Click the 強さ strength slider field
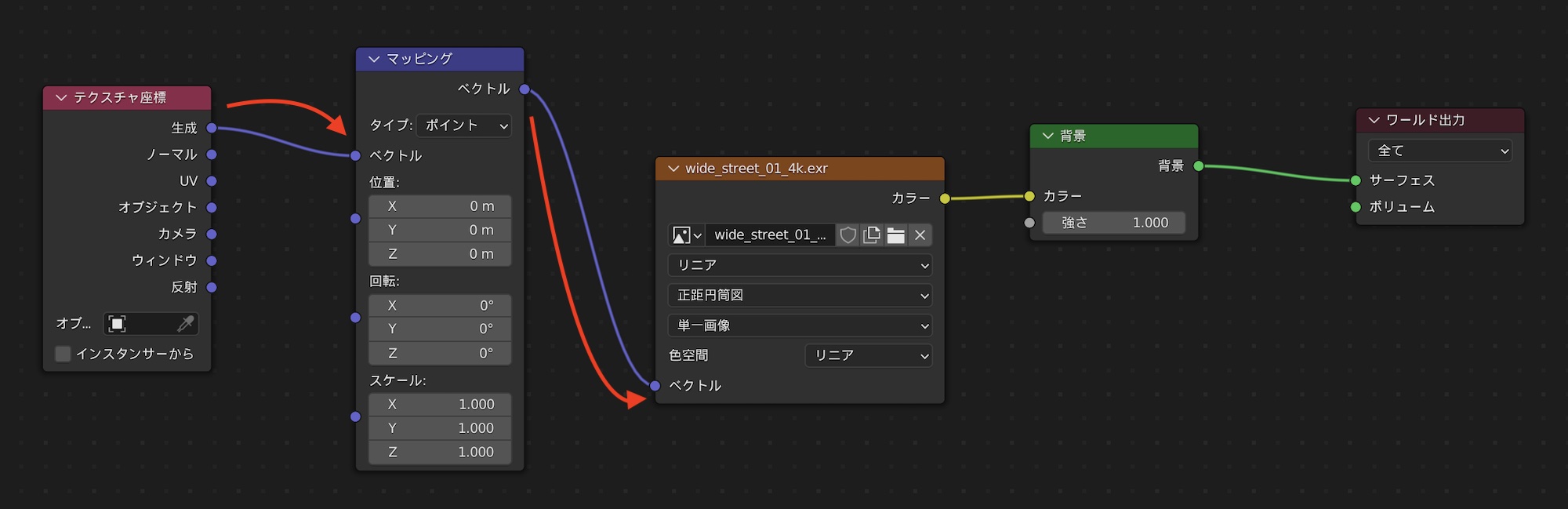Screen dimensions: 1568x509 [1113, 223]
